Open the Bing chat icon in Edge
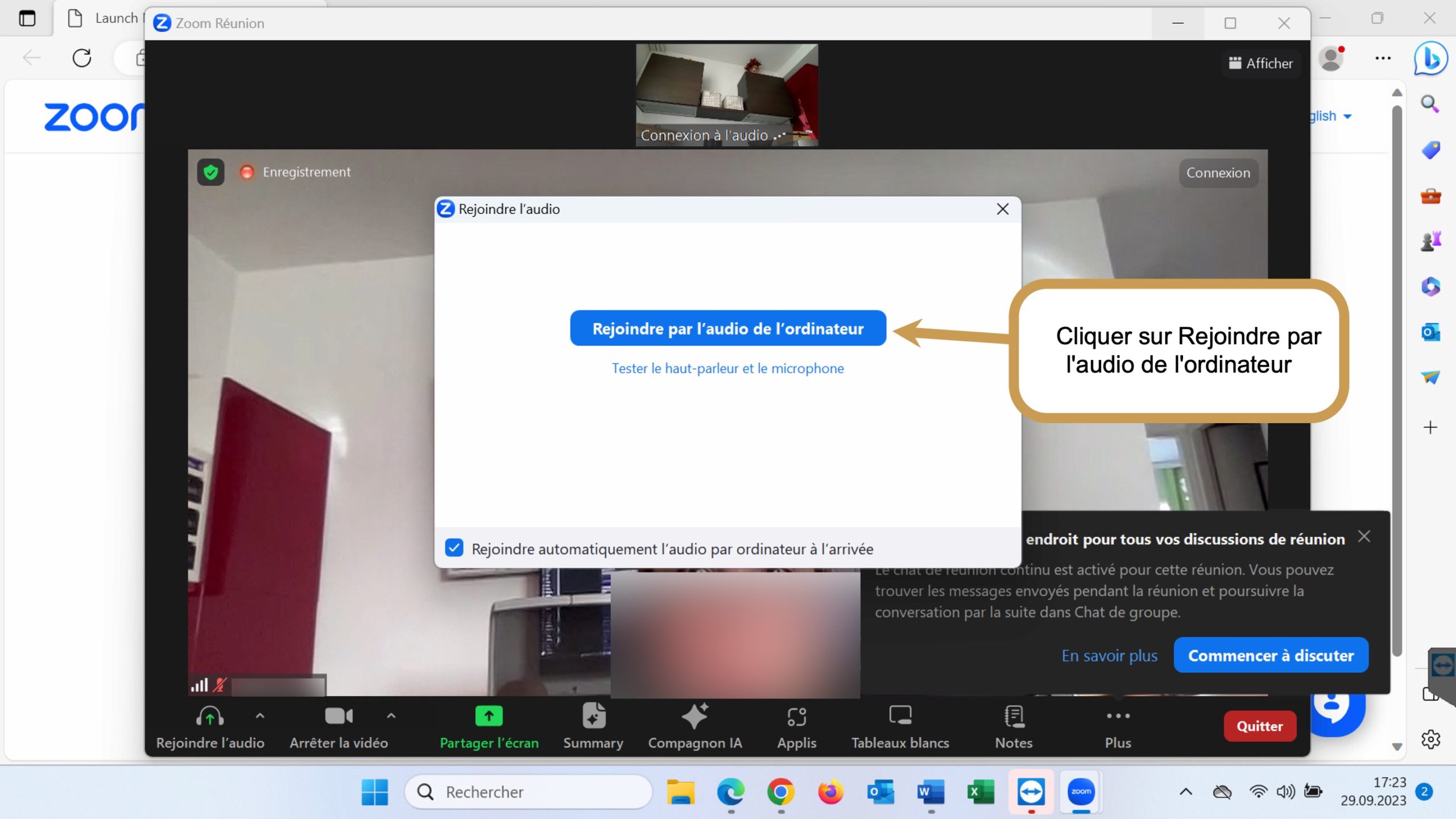 [1430, 58]
